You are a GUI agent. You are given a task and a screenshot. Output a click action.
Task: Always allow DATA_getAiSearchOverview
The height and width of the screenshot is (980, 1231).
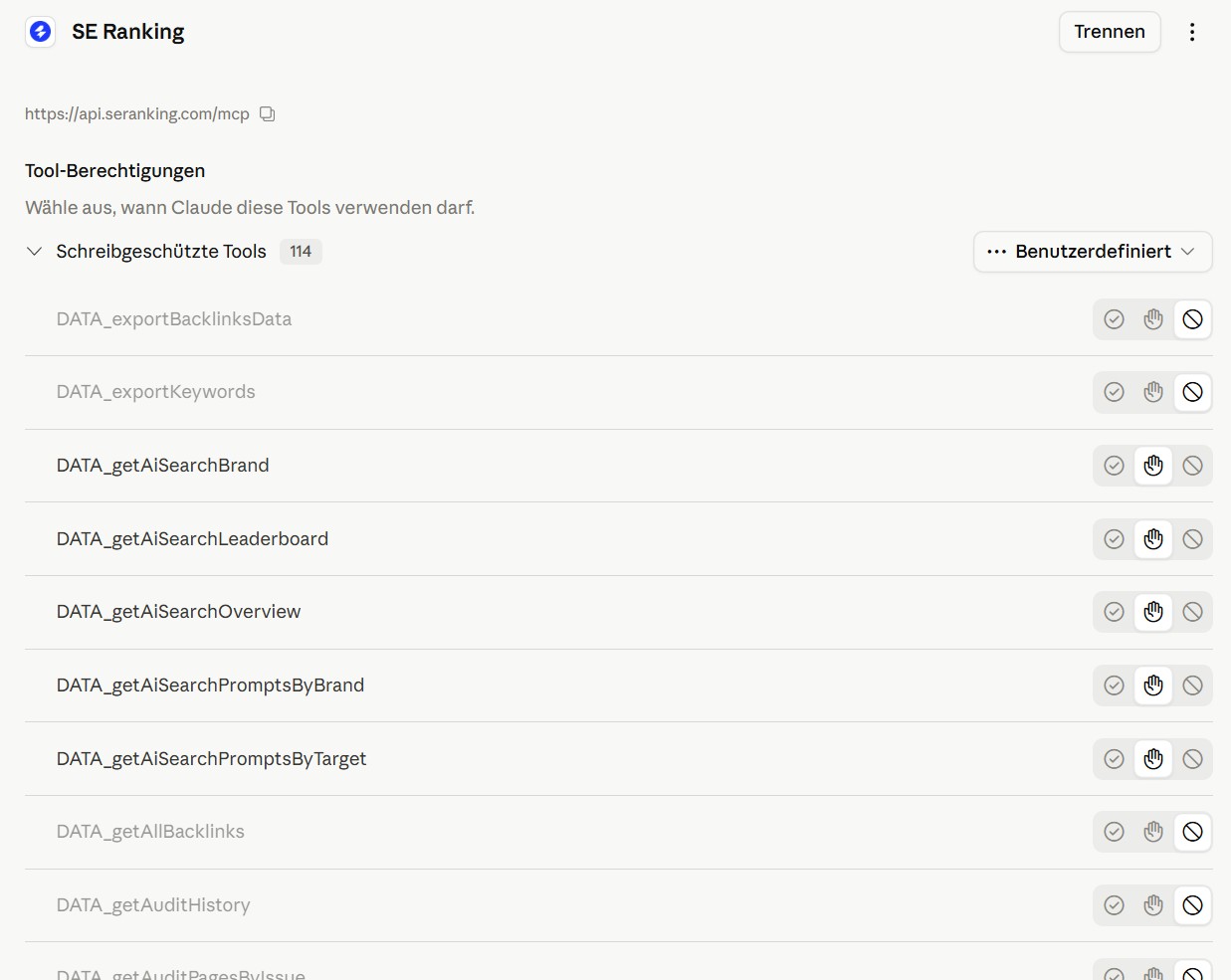click(1115, 612)
